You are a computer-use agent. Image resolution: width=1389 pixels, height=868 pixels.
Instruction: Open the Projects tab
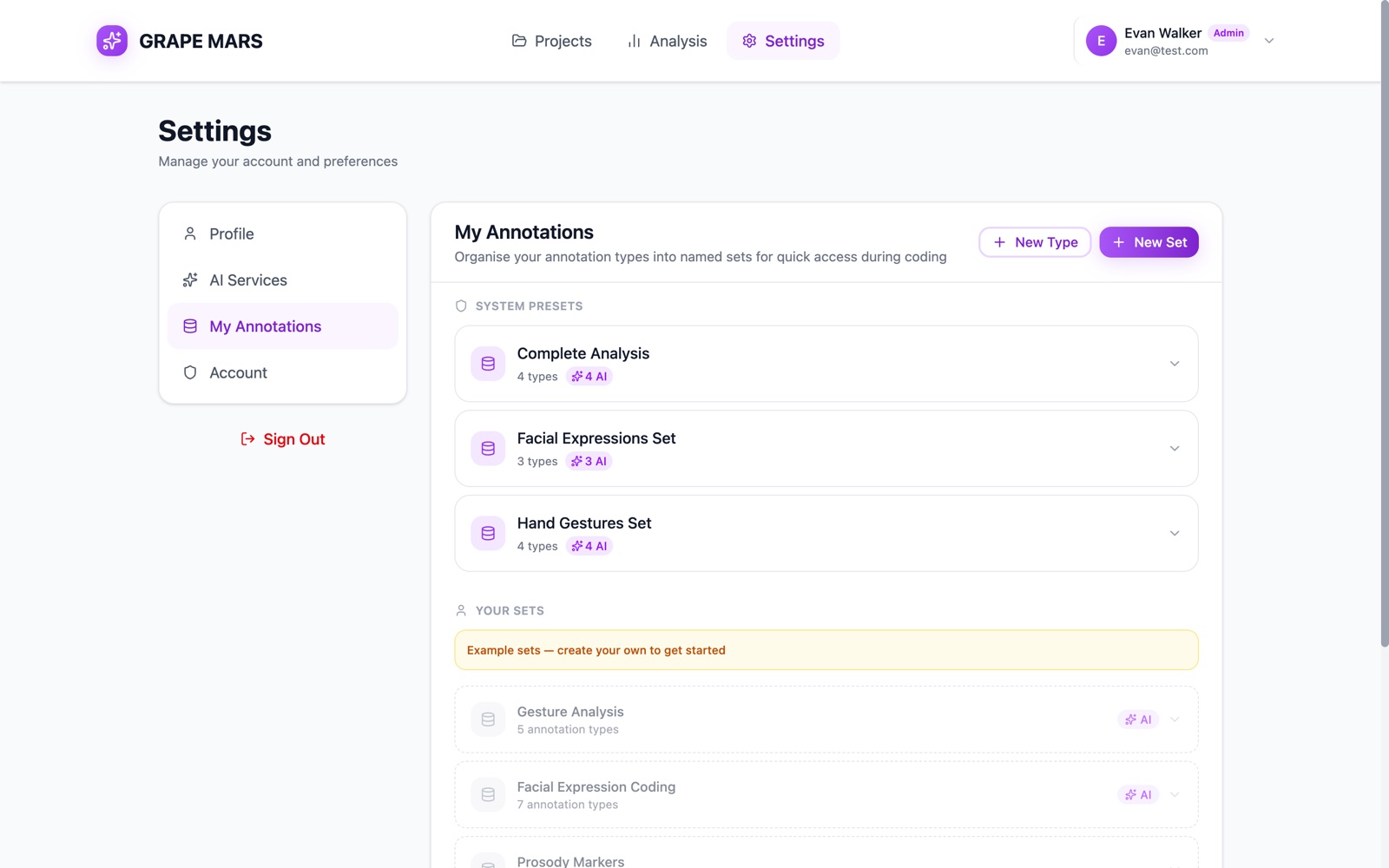click(552, 41)
